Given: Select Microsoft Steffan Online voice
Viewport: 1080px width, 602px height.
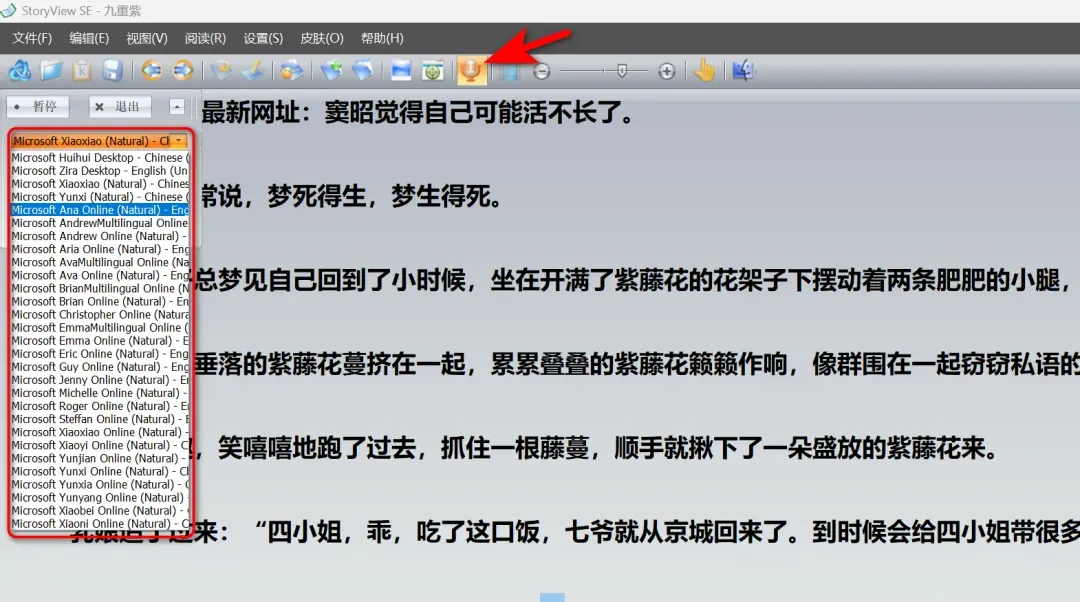Looking at the screenshot, I should [x=100, y=419].
